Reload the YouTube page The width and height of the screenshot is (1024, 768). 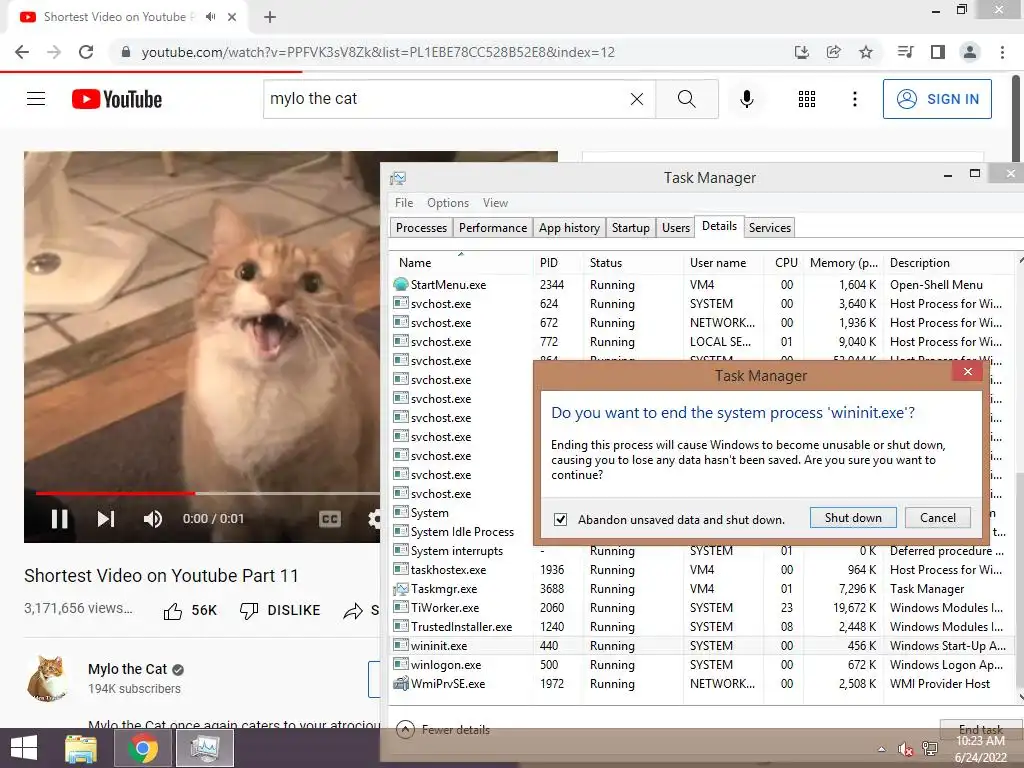click(x=86, y=52)
